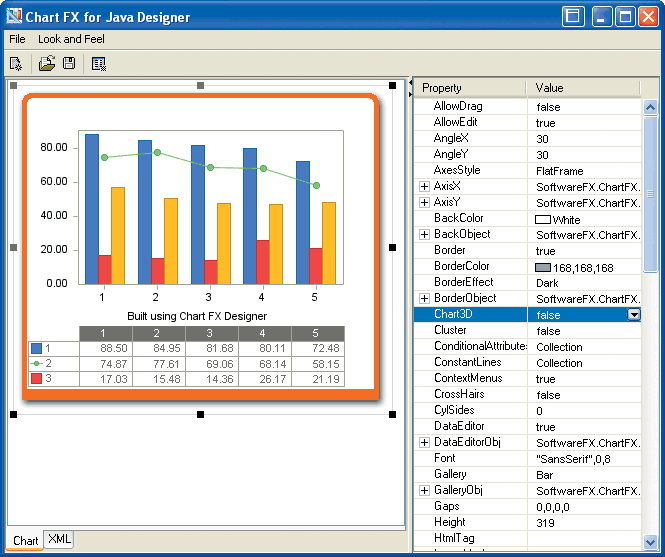The width and height of the screenshot is (665, 557).
Task: Click the AngleY value 30
Action: point(542,155)
